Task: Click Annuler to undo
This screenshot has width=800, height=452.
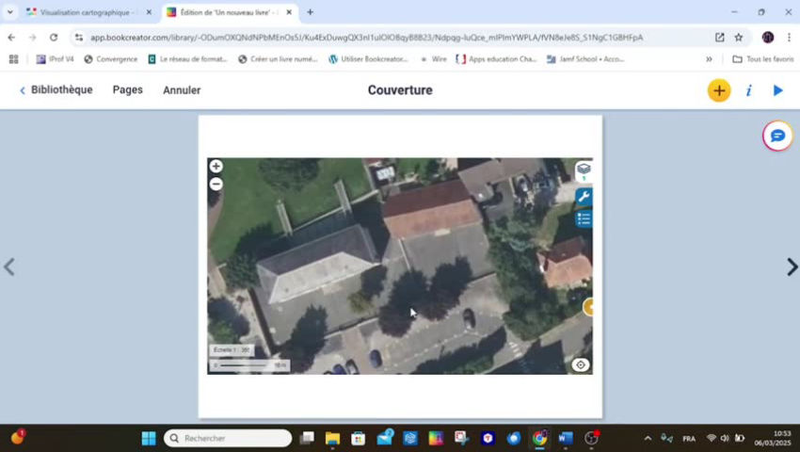Action: 182,90
